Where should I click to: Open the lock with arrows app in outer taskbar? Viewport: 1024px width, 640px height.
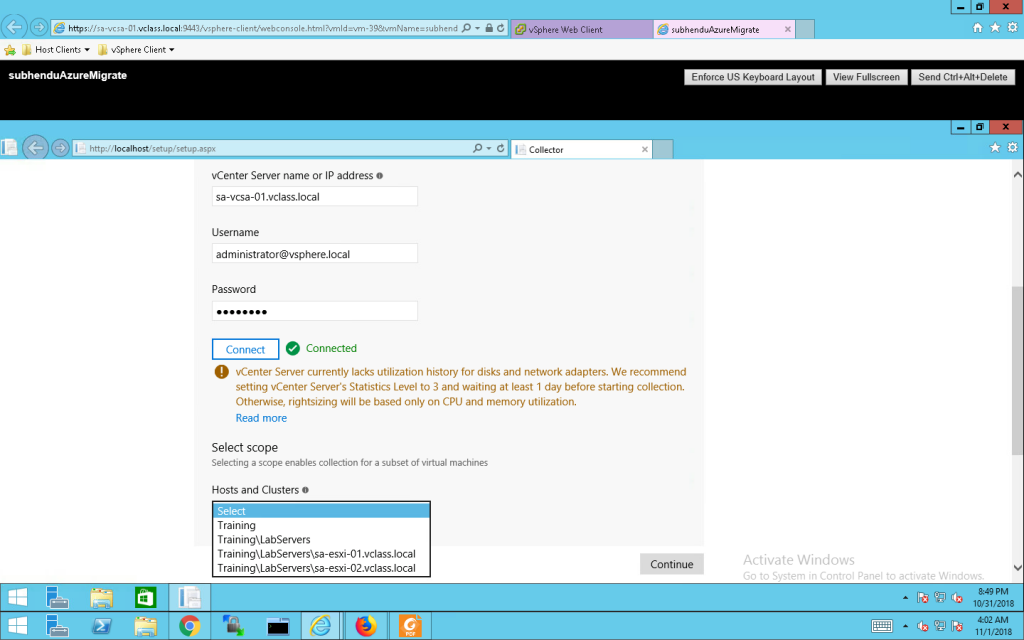tap(233, 626)
